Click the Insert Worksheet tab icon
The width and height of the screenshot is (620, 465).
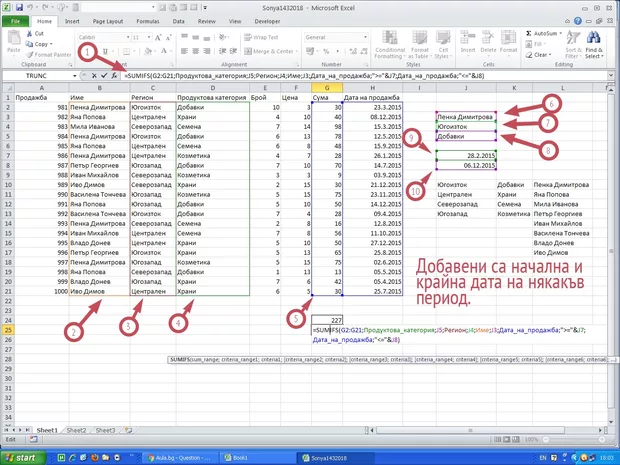pyautogui.click(x=128, y=428)
